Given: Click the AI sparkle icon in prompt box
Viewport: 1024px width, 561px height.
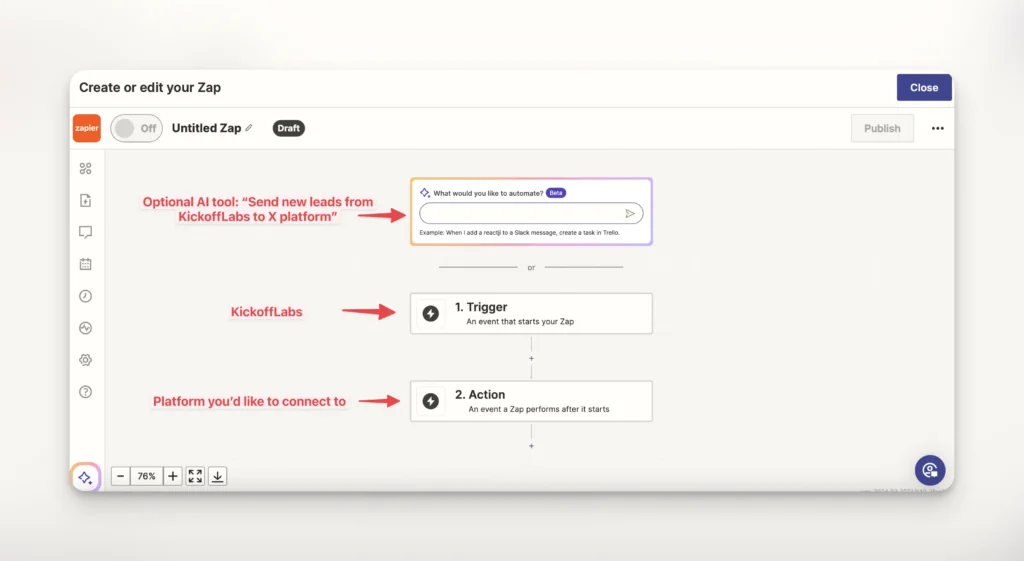Looking at the screenshot, I should coord(424,193).
